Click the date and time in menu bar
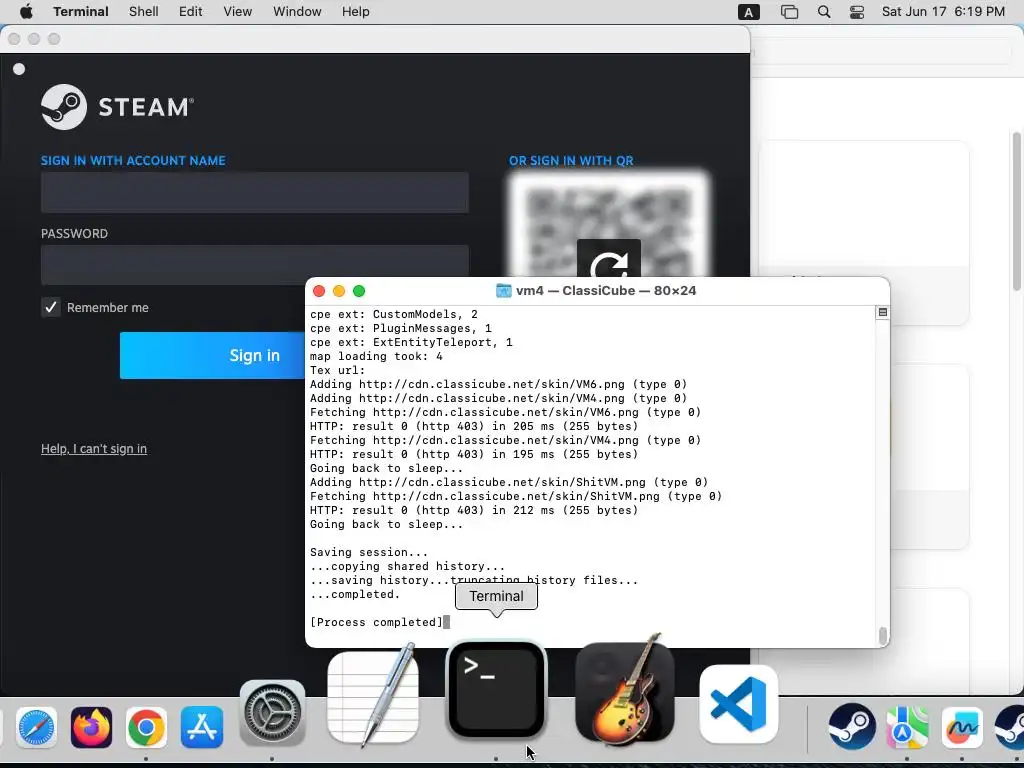The width and height of the screenshot is (1024, 768). click(x=943, y=12)
